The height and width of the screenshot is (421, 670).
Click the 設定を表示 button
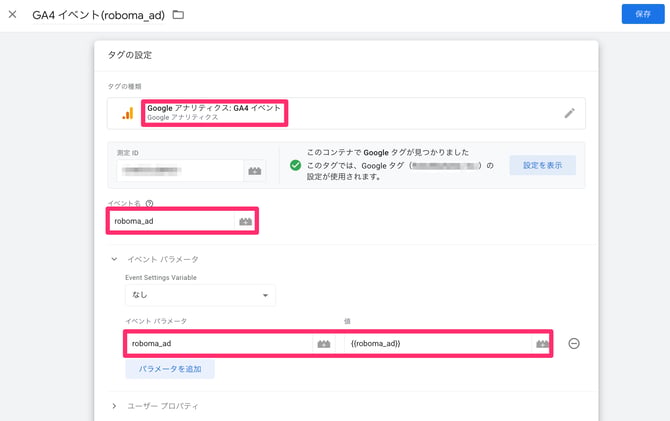click(543, 165)
